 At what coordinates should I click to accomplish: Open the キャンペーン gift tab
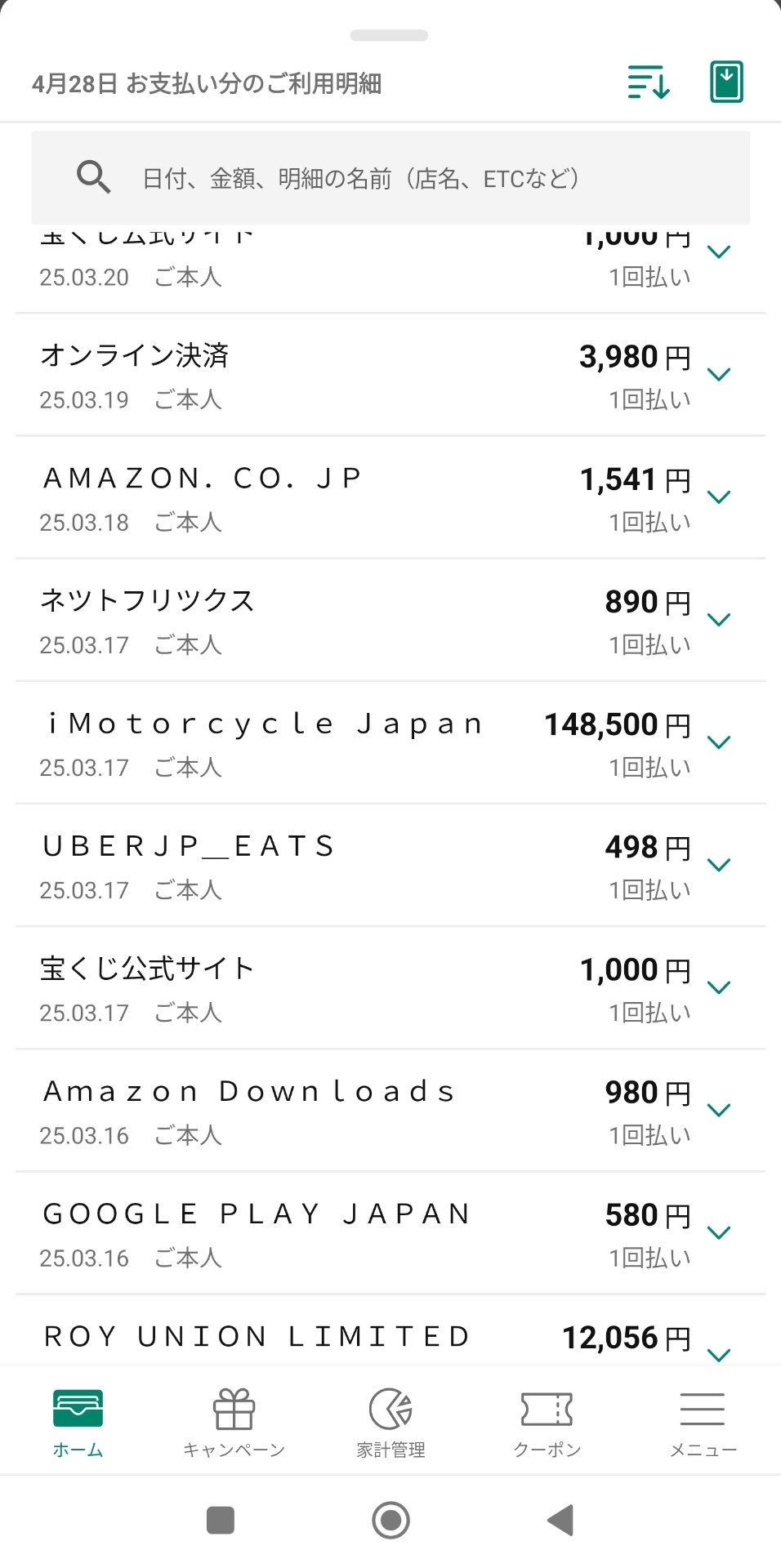tap(234, 1423)
